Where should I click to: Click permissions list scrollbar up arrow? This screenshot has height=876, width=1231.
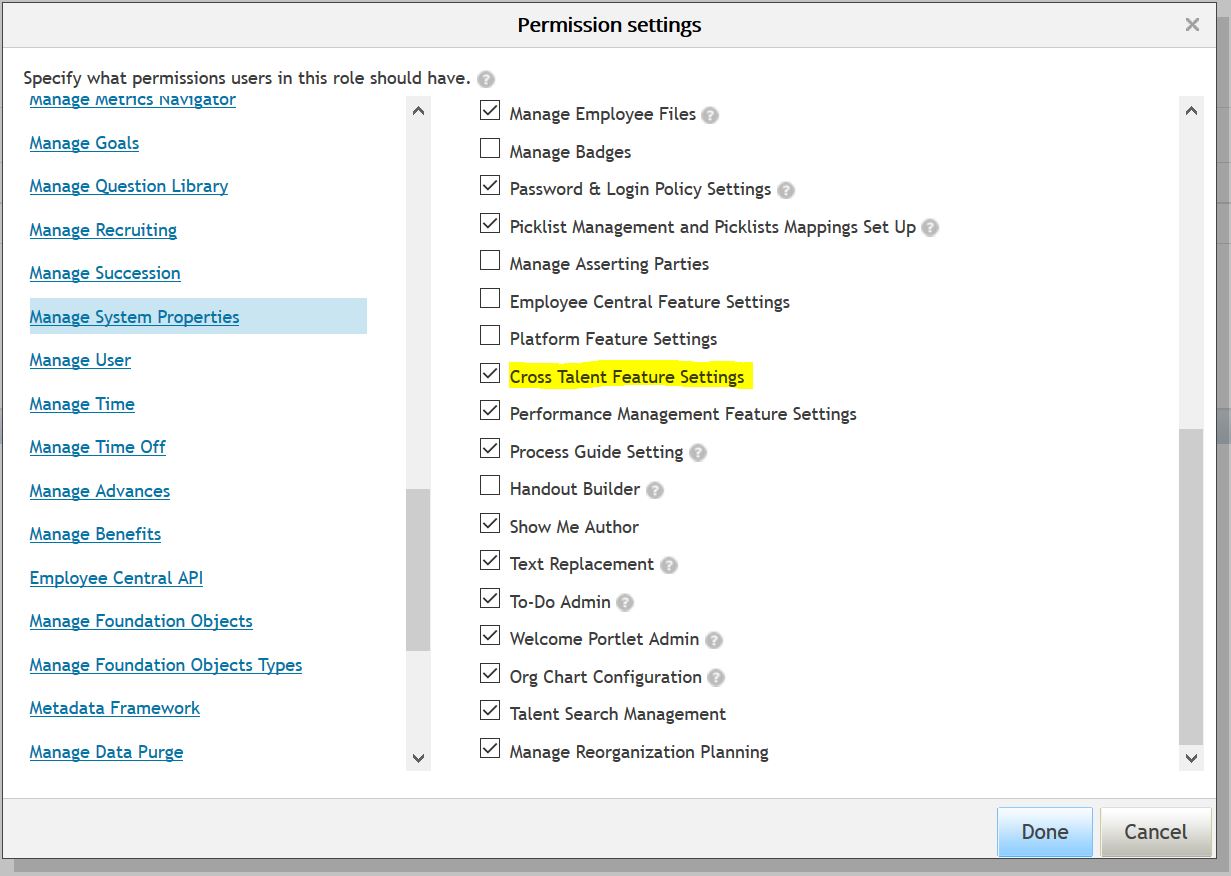[1191, 111]
